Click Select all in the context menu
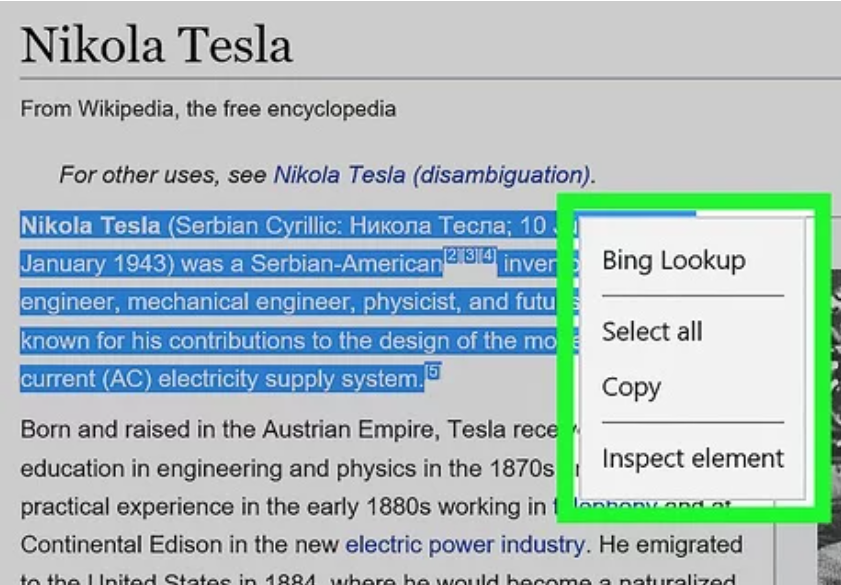The height and width of the screenshot is (585, 841). [x=652, y=332]
